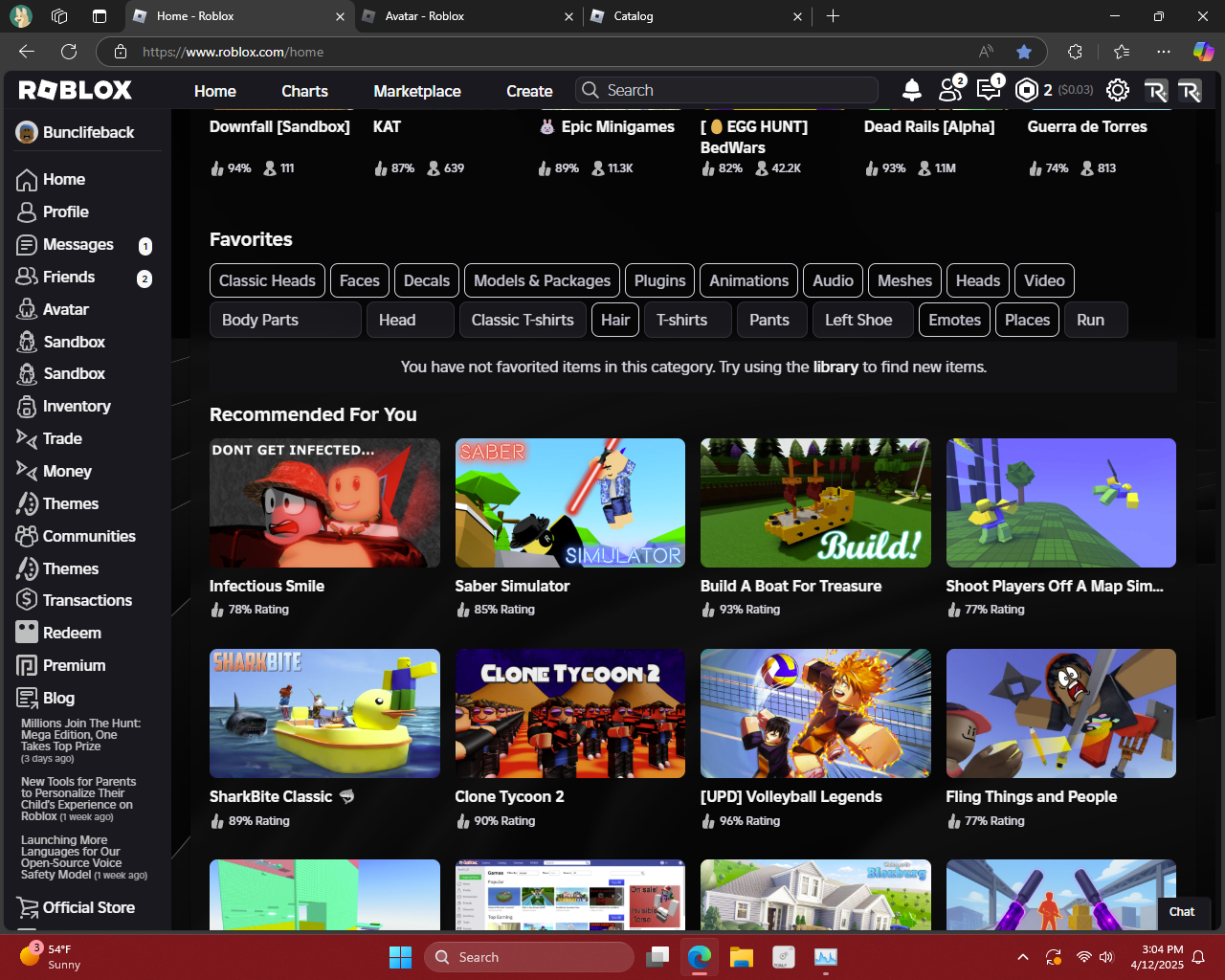The image size is (1225, 980).
Task: Open the Infectious Smile game thumbnail
Action: click(324, 502)
